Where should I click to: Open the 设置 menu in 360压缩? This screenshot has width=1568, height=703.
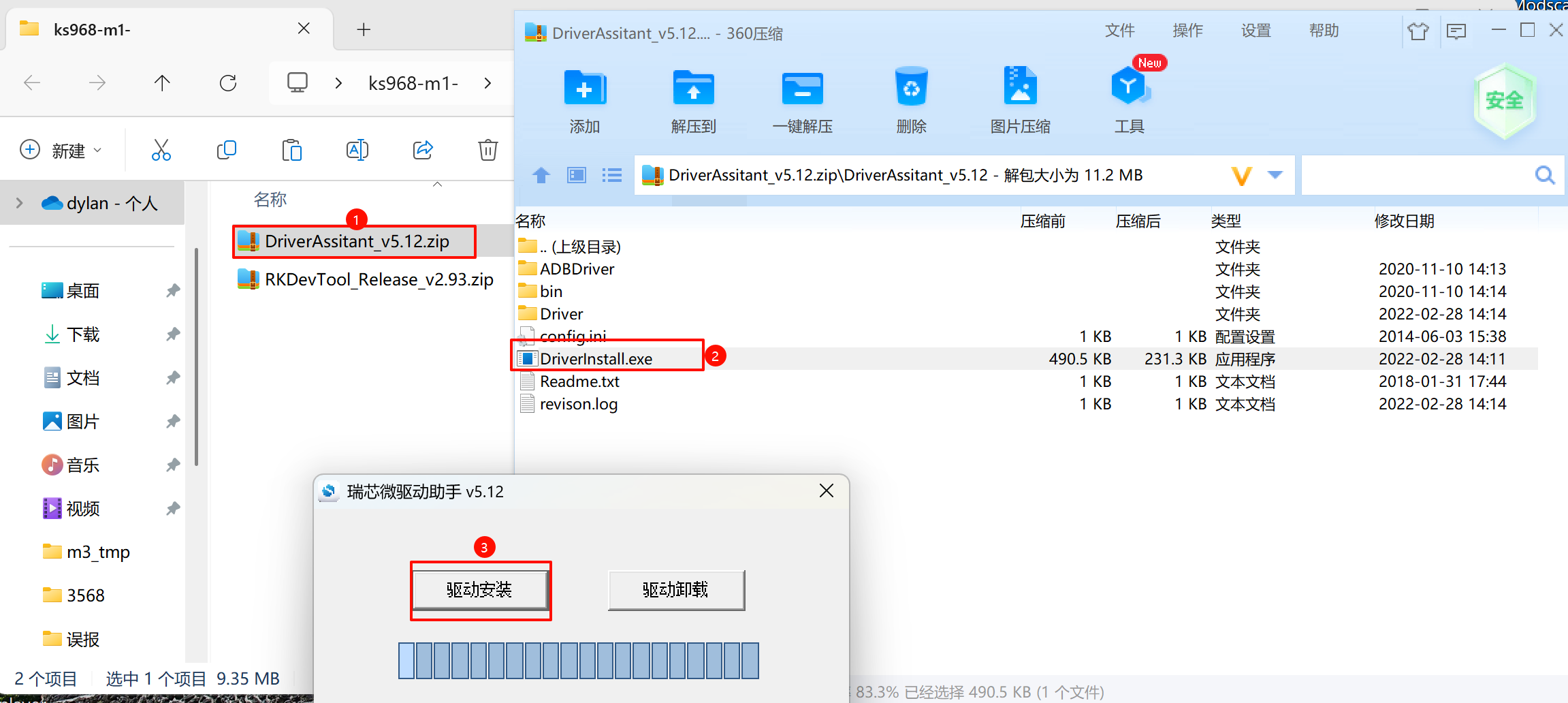click(1256, 31)
